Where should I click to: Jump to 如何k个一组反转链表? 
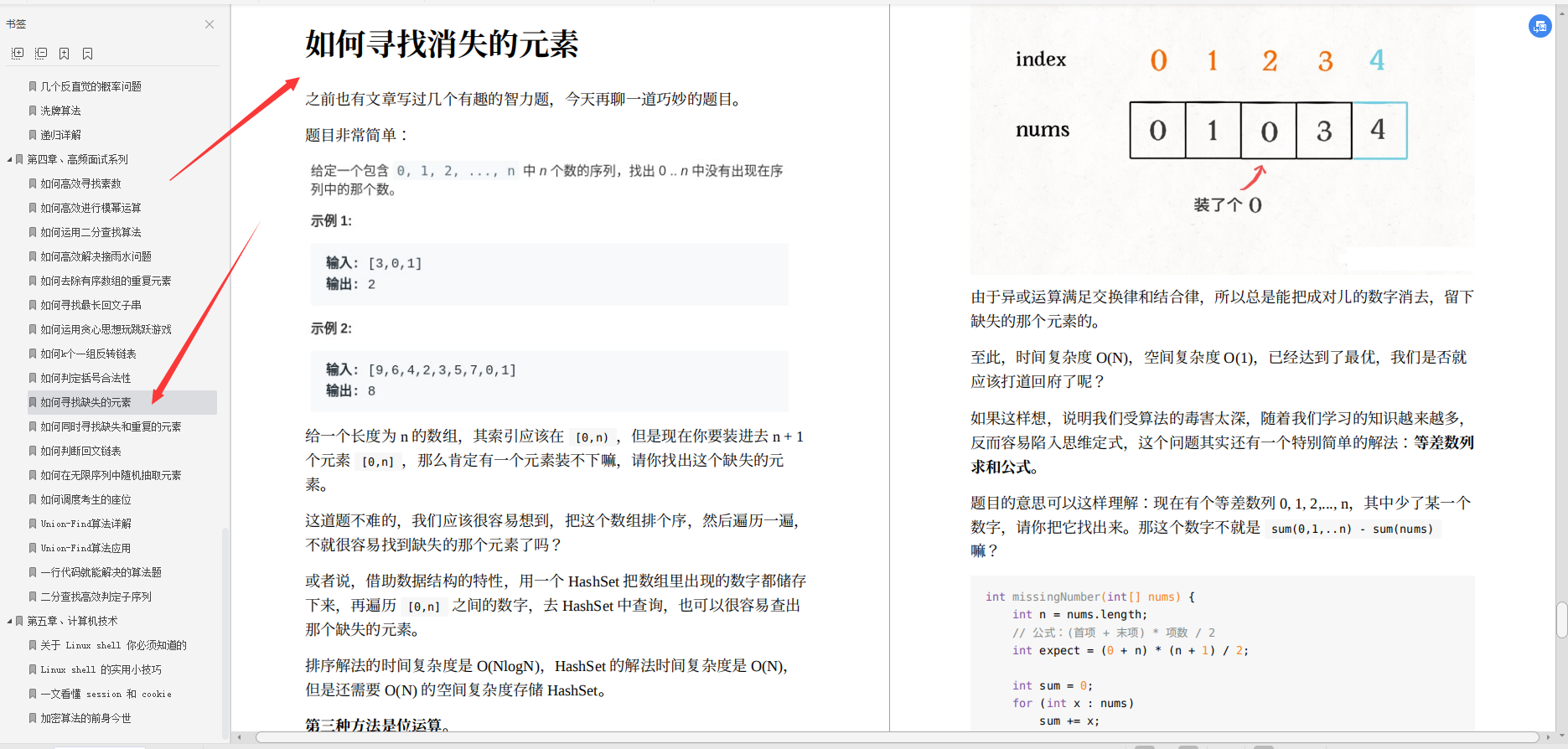pyautogui.click(x=88, y=354)
